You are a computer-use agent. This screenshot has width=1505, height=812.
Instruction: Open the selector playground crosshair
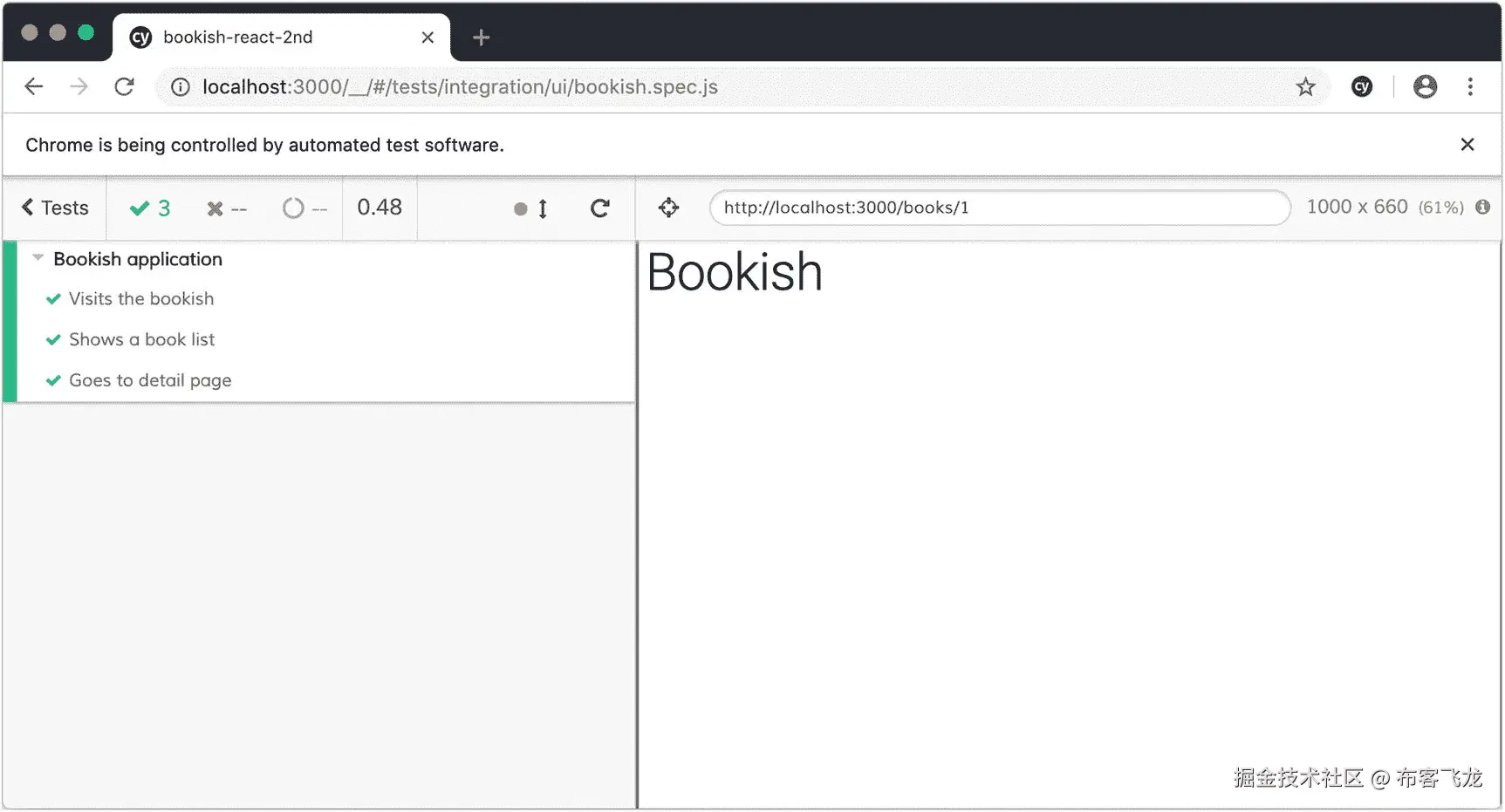coord(668,208)
